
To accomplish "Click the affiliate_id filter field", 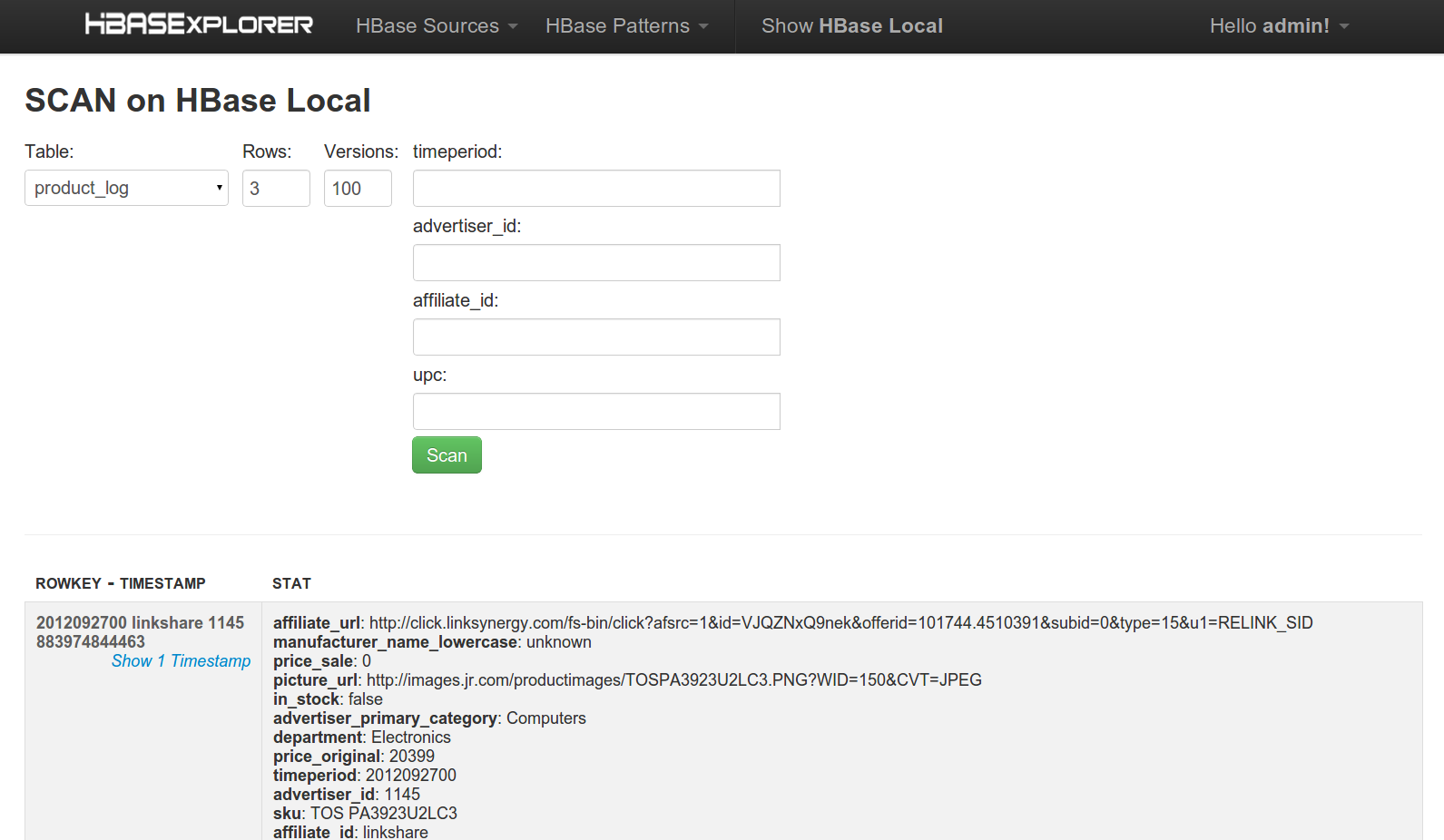I will coord(596,337).
